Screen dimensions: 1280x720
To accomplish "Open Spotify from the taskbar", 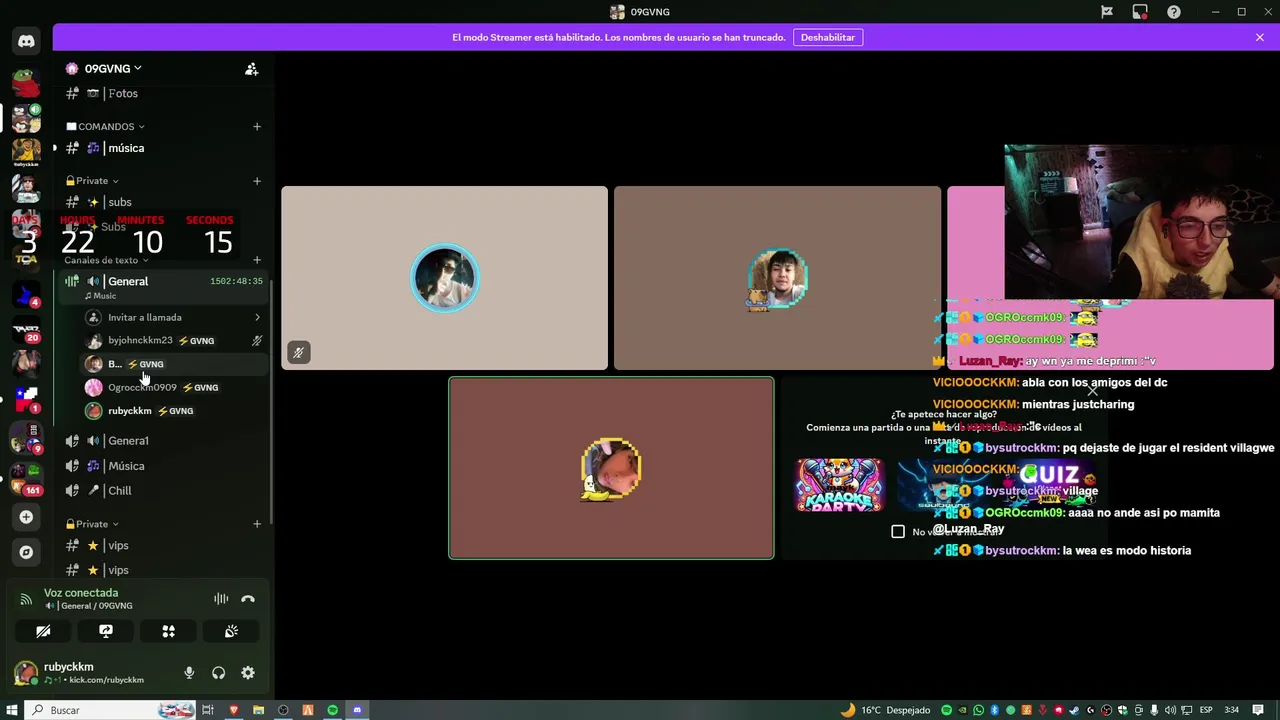I will coord(332,710).
